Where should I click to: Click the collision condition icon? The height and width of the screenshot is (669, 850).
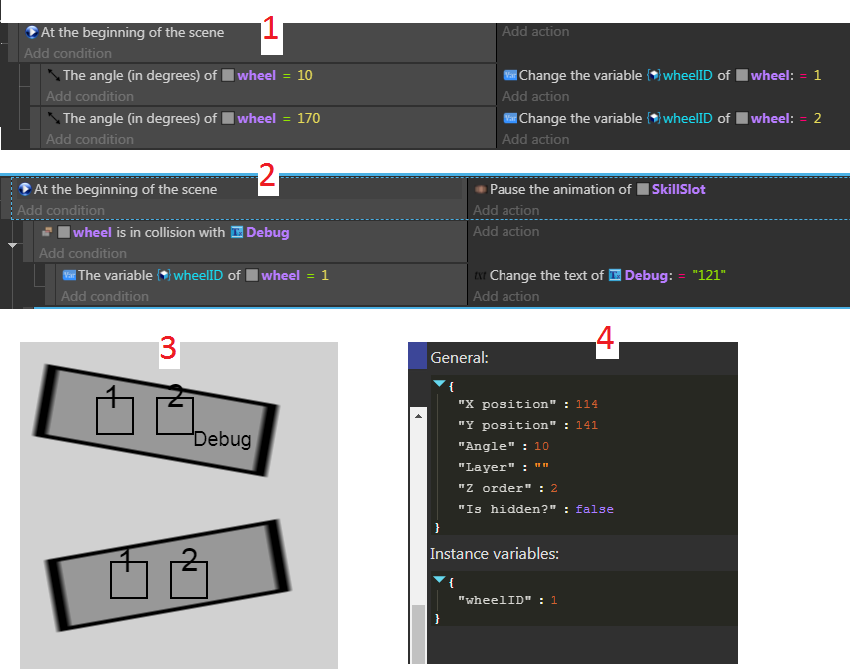47,232
